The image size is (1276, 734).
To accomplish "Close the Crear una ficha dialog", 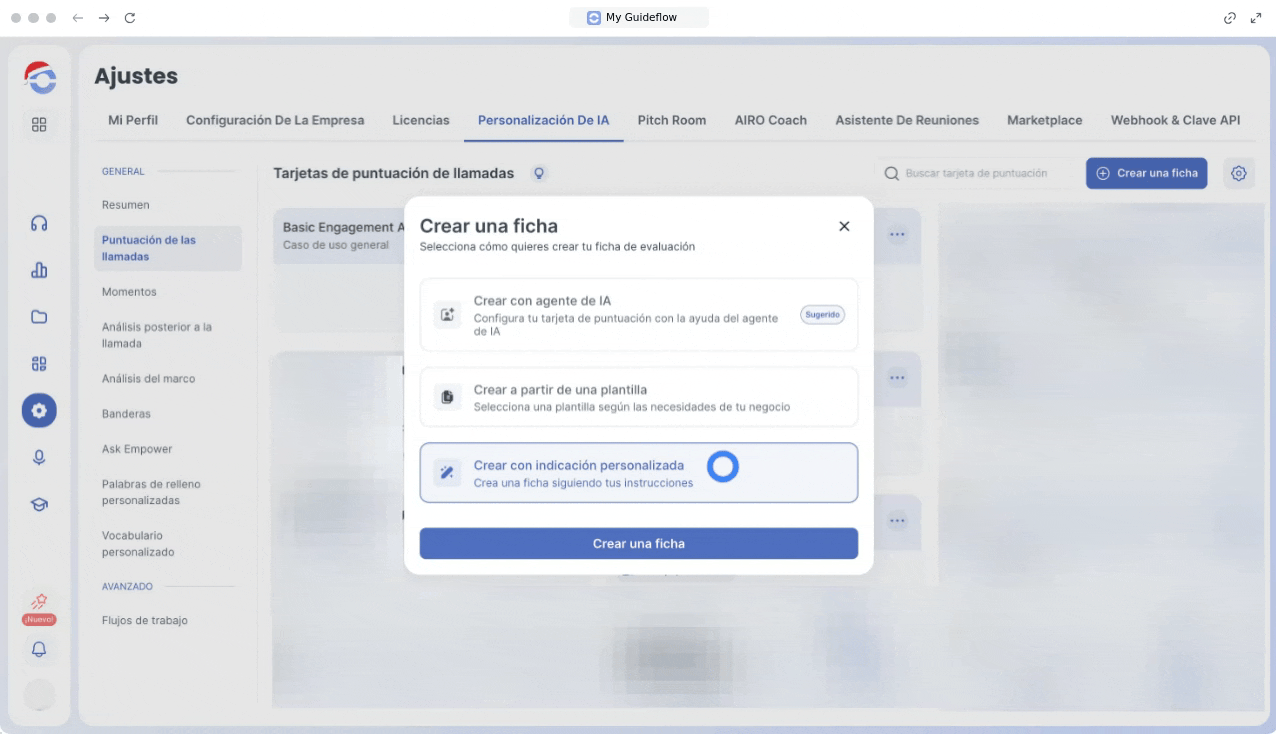I will (844, 226).
